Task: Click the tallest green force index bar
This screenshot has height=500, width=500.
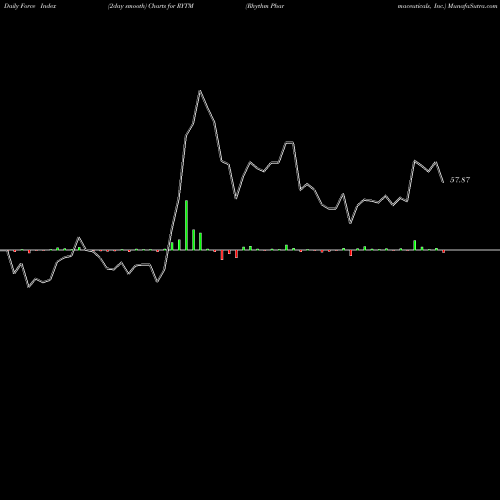Action: tap(186, 225)
